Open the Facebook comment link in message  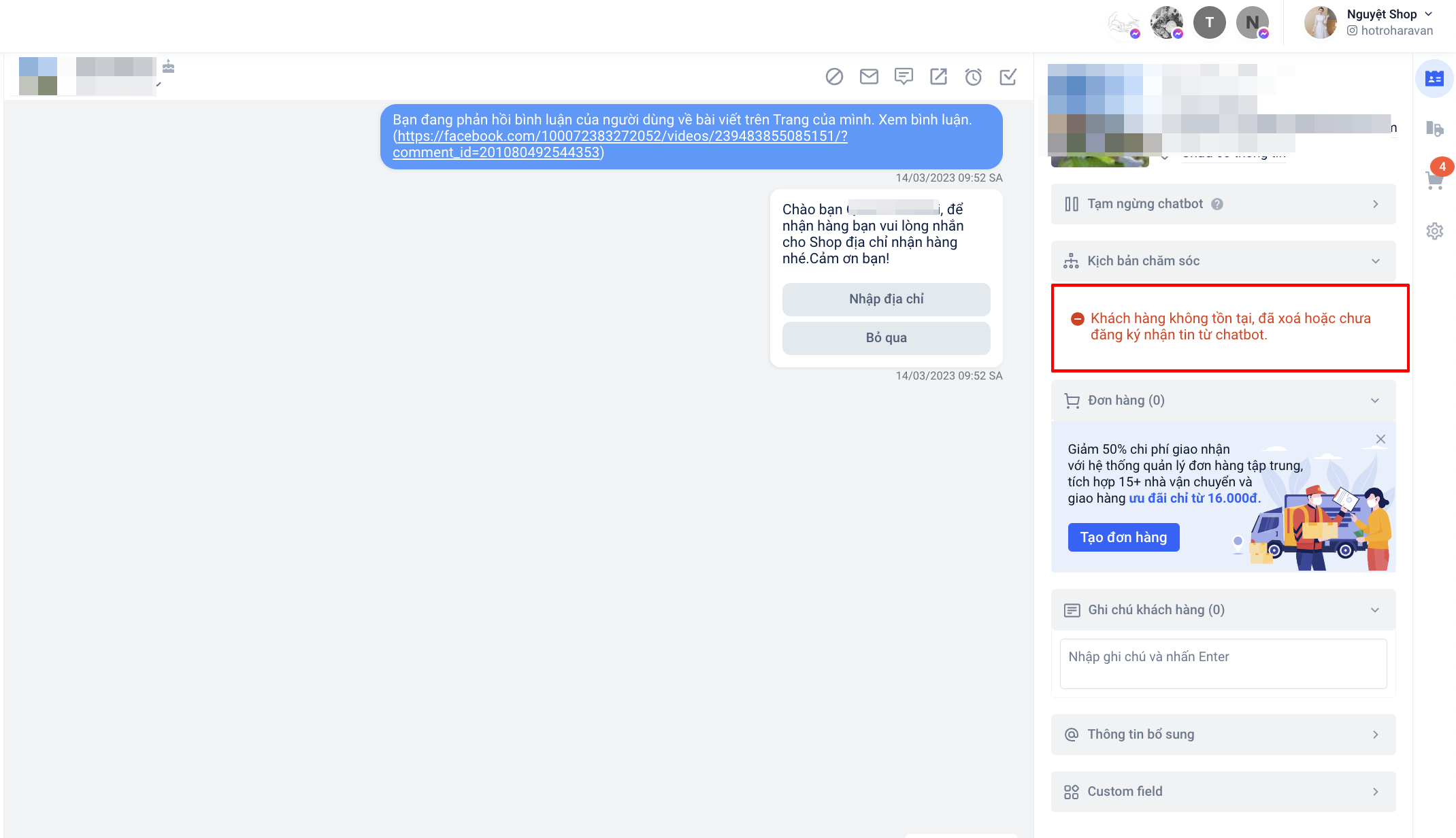point(621,137)
